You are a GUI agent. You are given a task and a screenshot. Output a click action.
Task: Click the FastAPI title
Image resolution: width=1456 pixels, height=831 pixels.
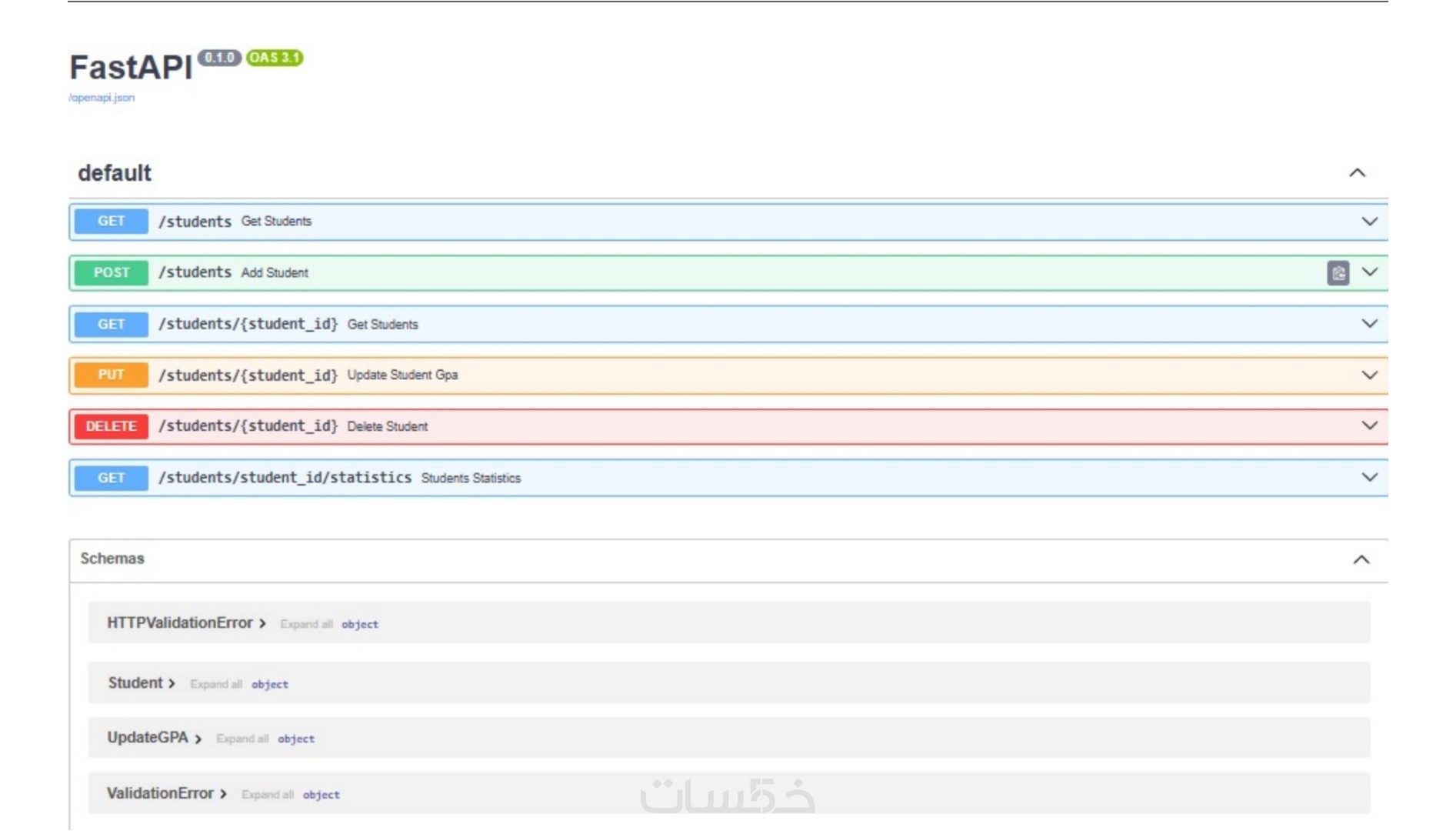(x=131, y=68)
